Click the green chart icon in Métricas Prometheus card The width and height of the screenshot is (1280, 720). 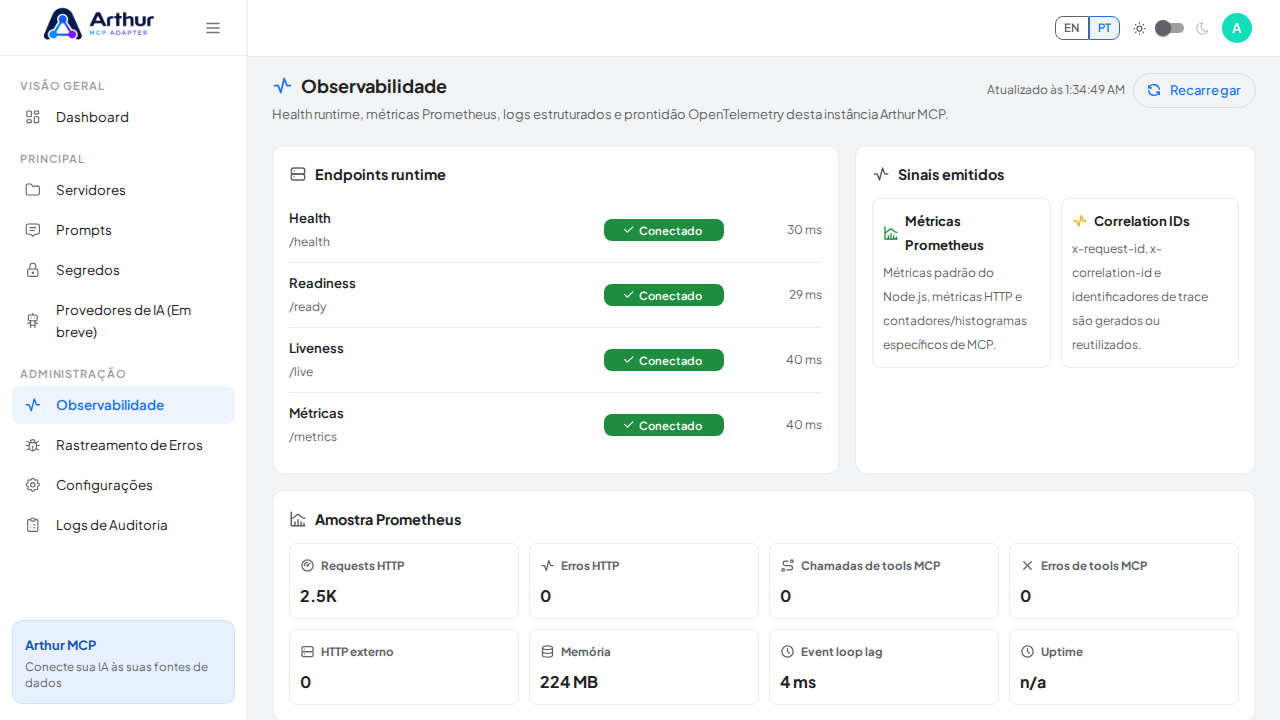891,233
